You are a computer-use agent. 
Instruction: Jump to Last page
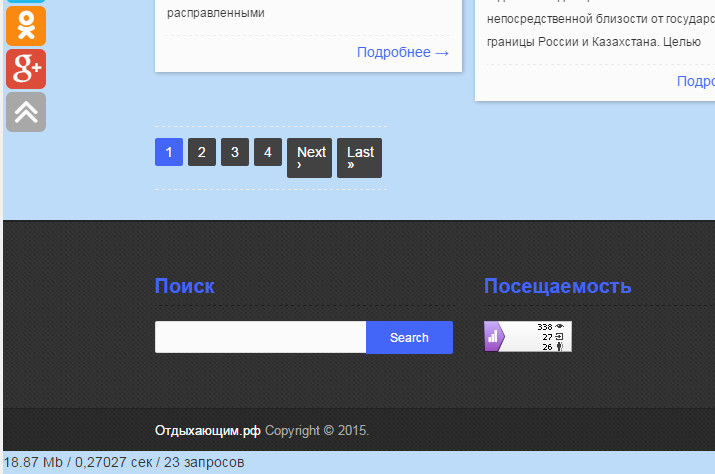[359, 158]
